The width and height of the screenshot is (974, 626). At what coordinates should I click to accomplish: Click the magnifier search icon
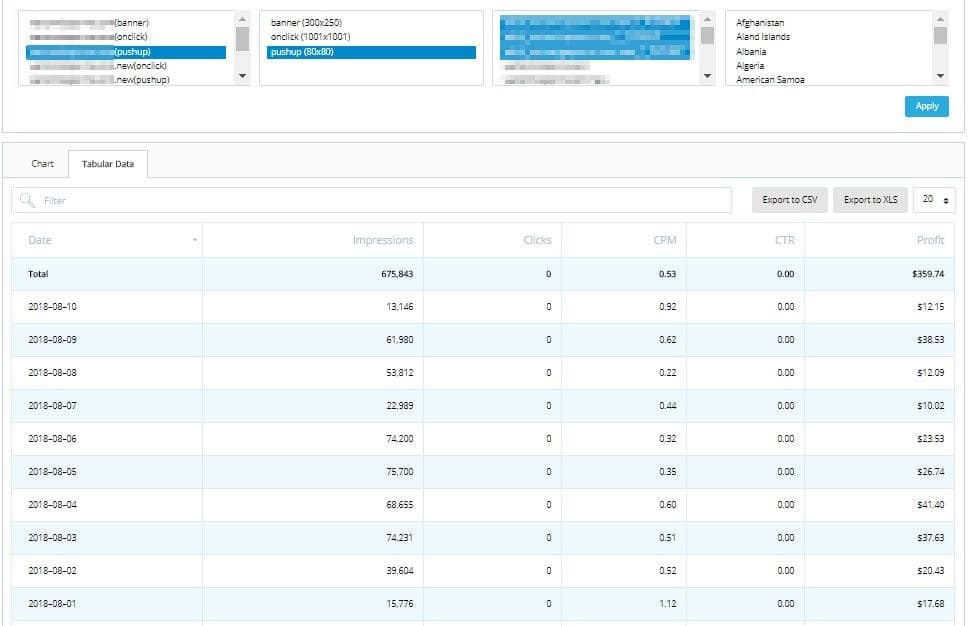[x=27, y=200]
